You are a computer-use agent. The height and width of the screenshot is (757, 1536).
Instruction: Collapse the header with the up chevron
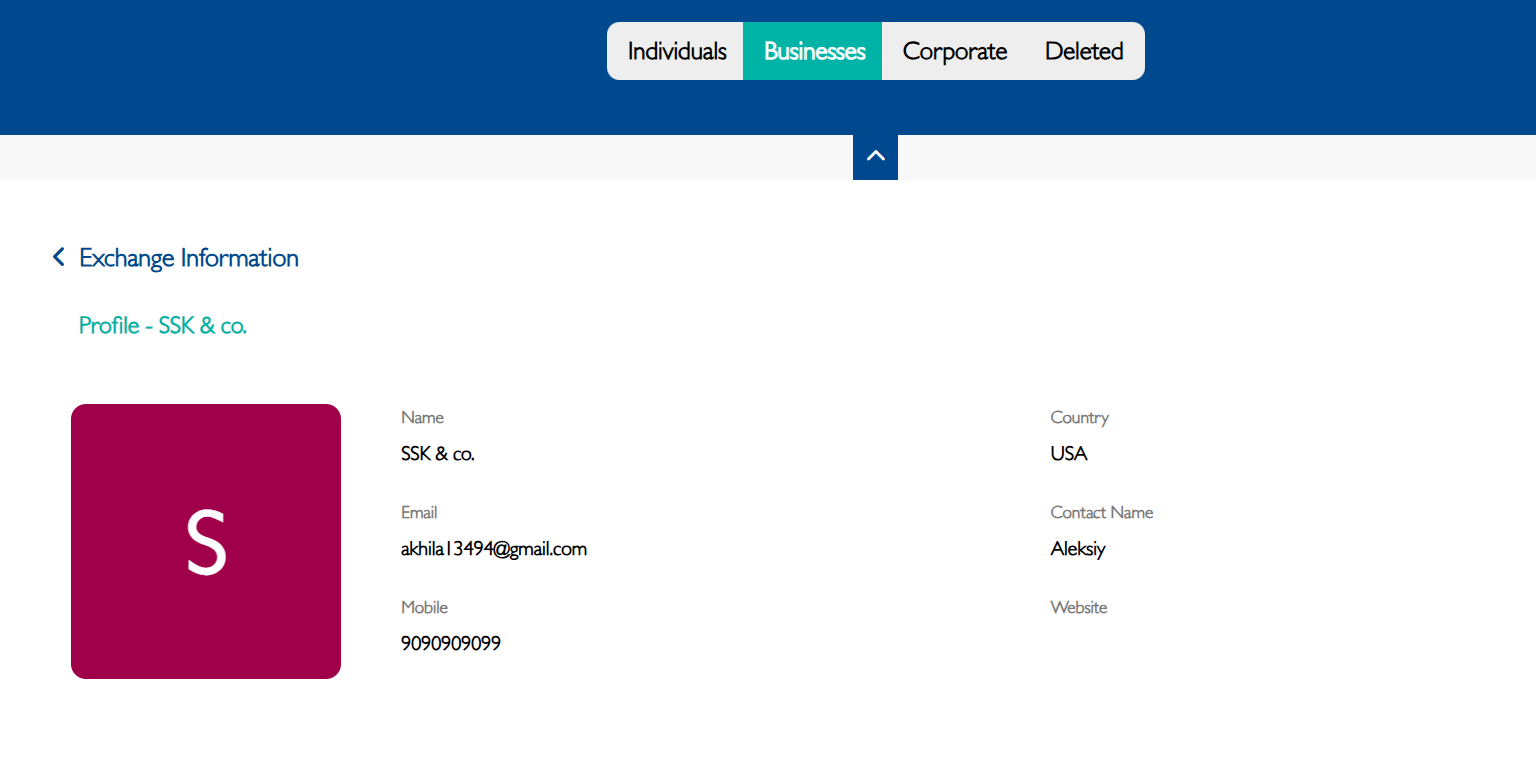[x=875, y=157]
